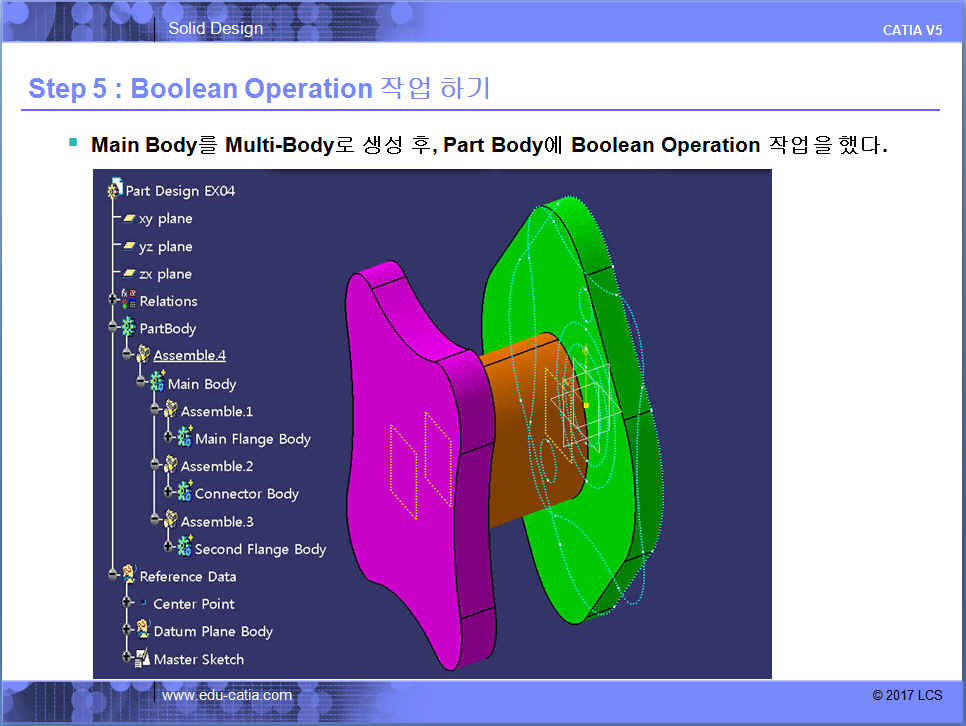Click the Solid Design header label
Viewport: 966px width, 726px height.
click(x=215, y=28)
